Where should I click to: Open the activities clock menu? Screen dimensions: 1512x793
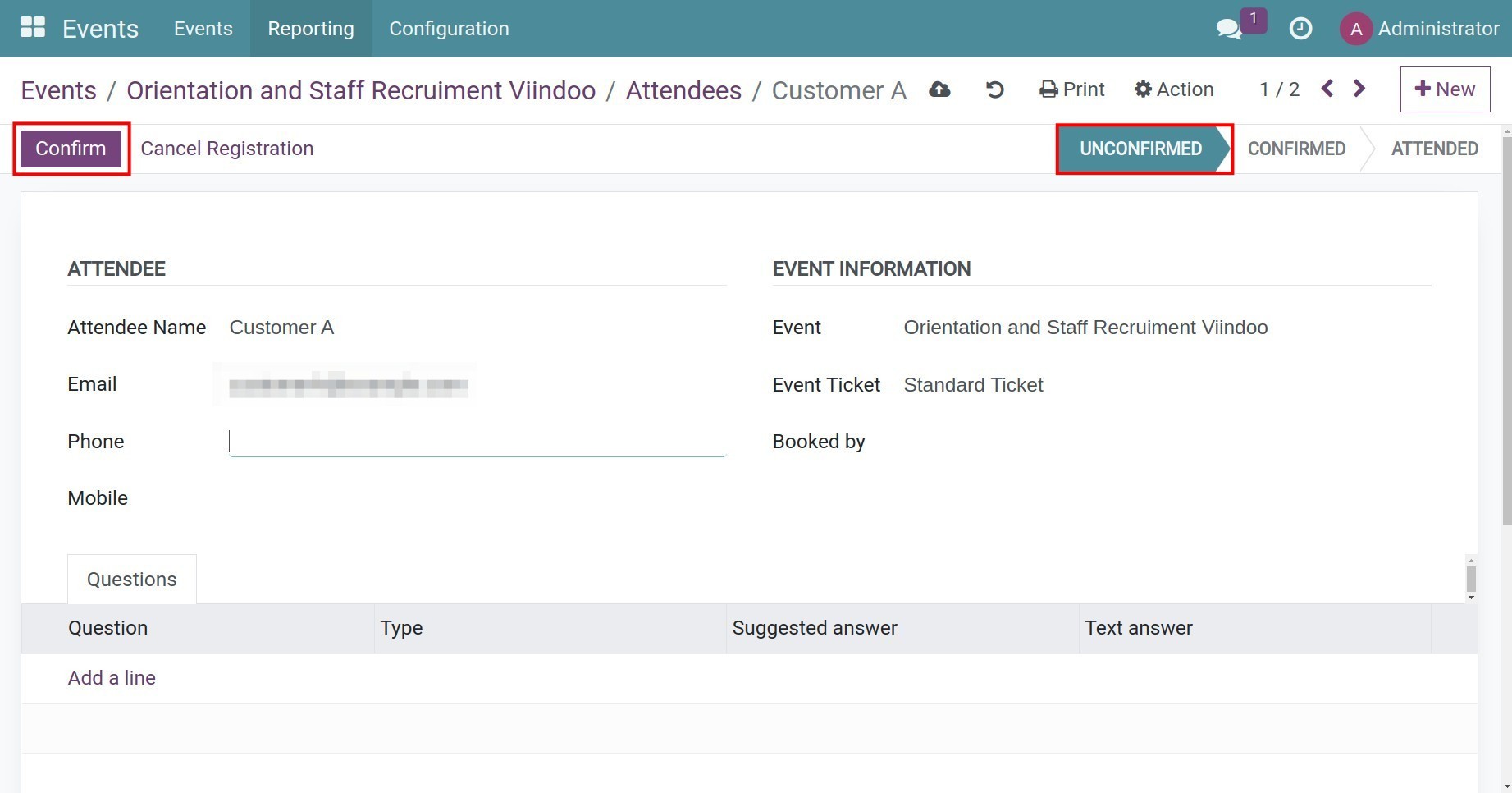click(1300, 29)
